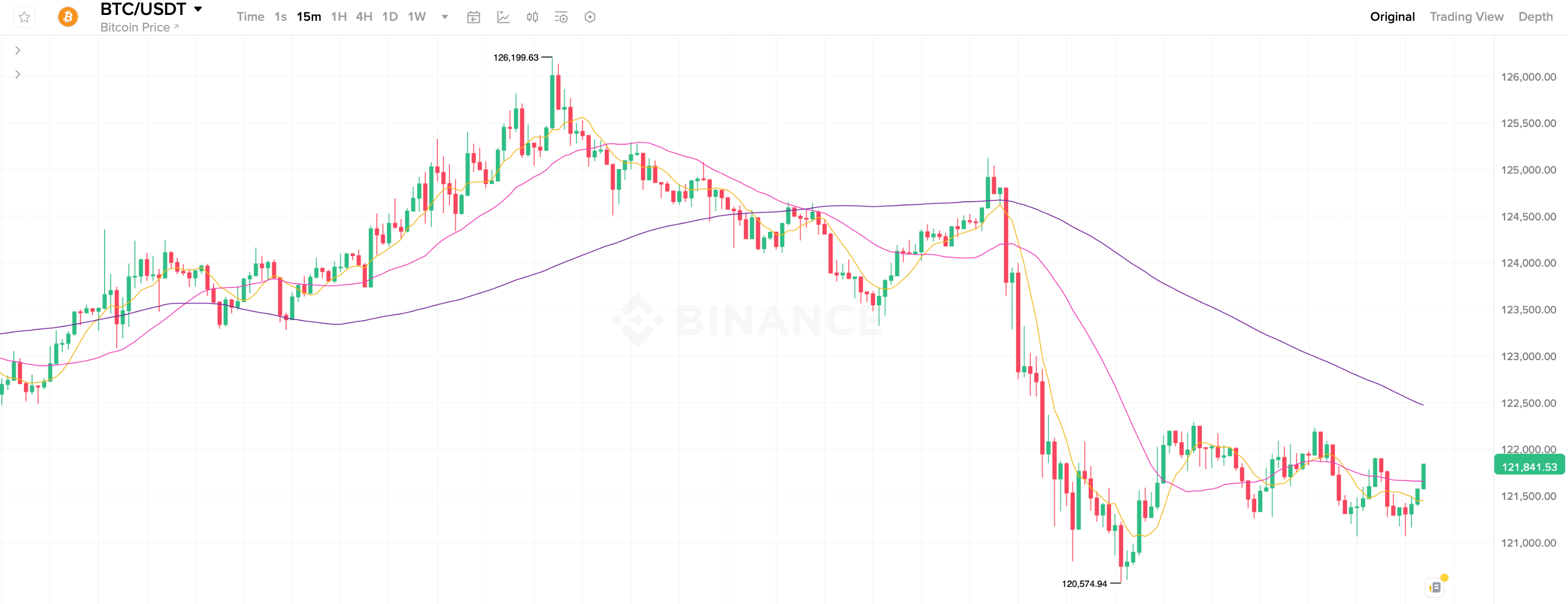Open the indicators settings icon

[x=560, y=17]
